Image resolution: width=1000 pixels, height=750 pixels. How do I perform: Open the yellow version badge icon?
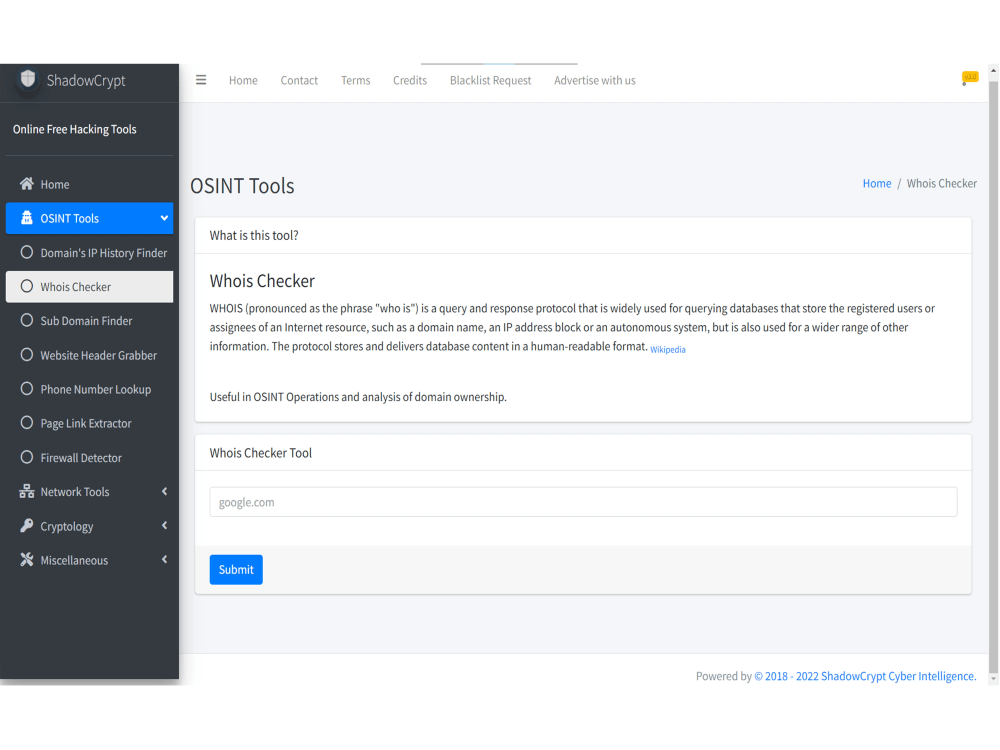coord(969,78)
